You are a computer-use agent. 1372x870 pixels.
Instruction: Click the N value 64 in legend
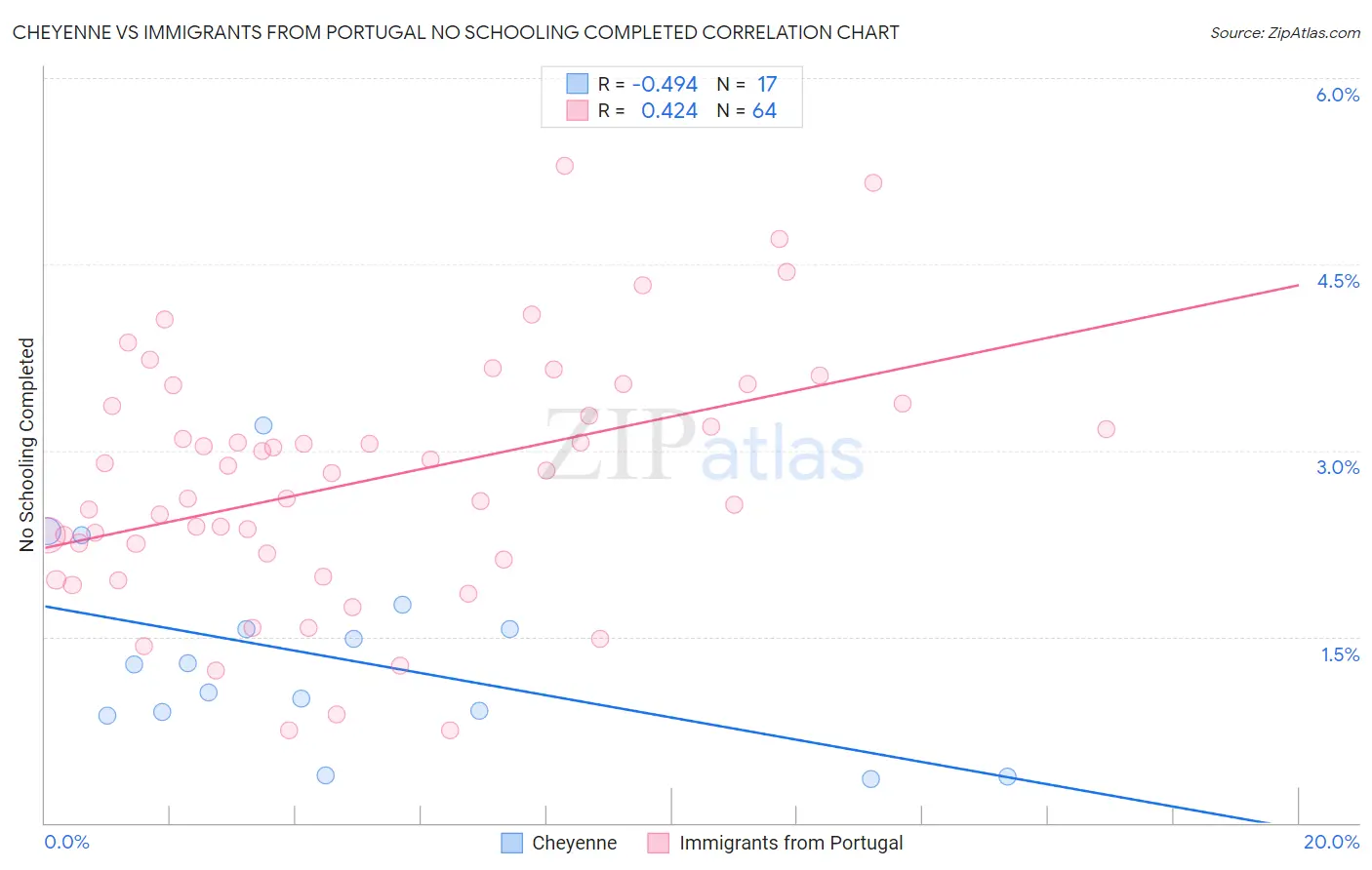pyautogui.click(x=764, y=110)
